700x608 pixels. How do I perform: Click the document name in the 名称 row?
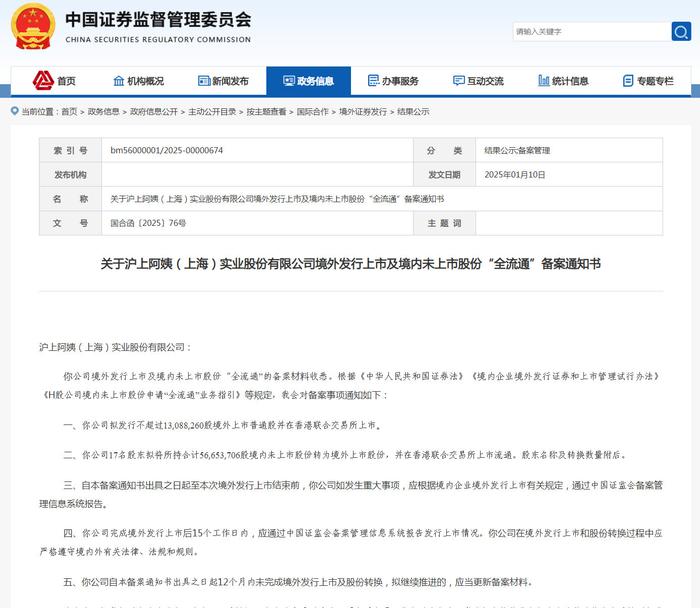(277, 199)
